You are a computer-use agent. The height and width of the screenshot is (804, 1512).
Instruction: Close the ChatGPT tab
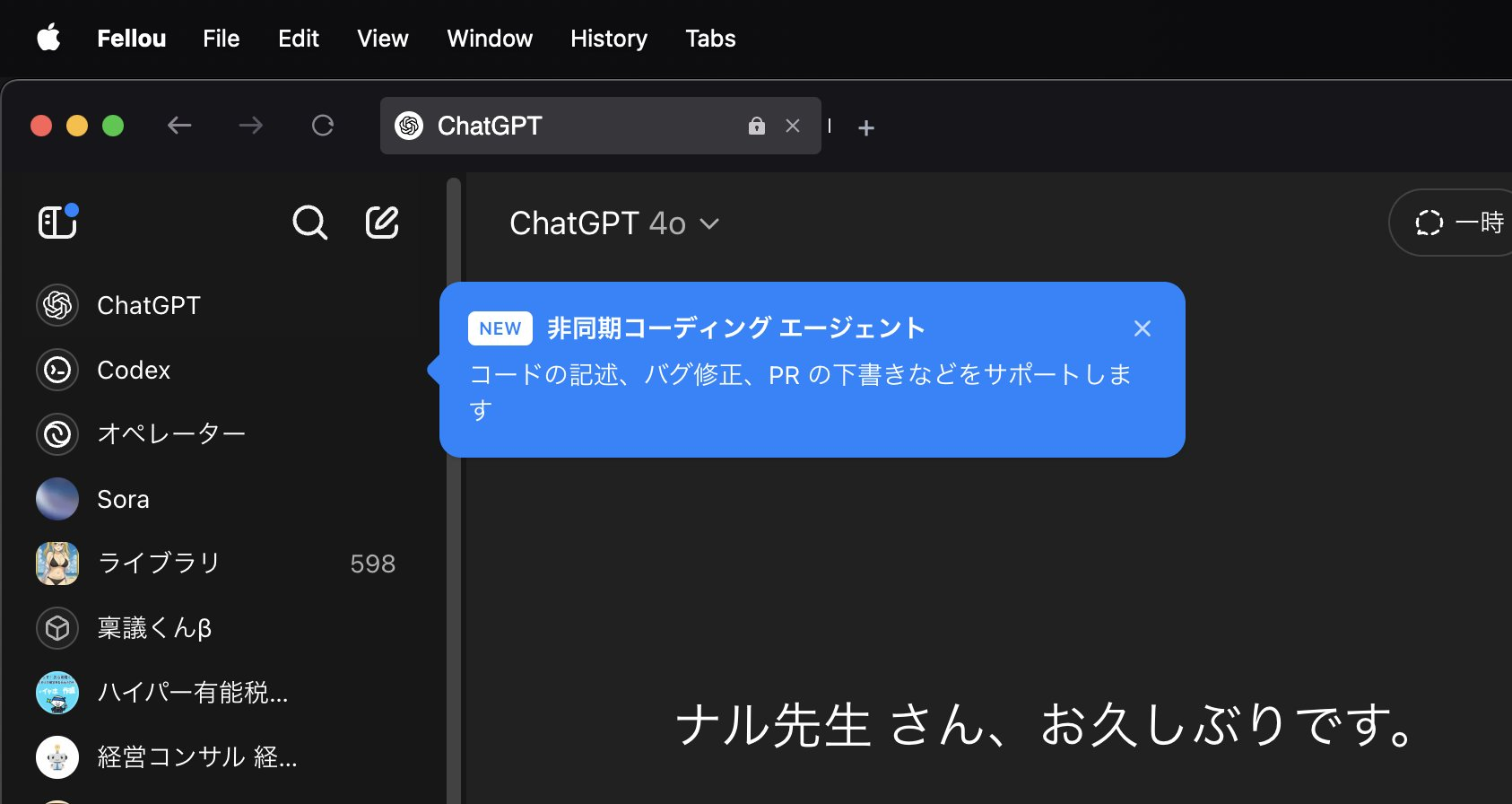tap(793, 126)
